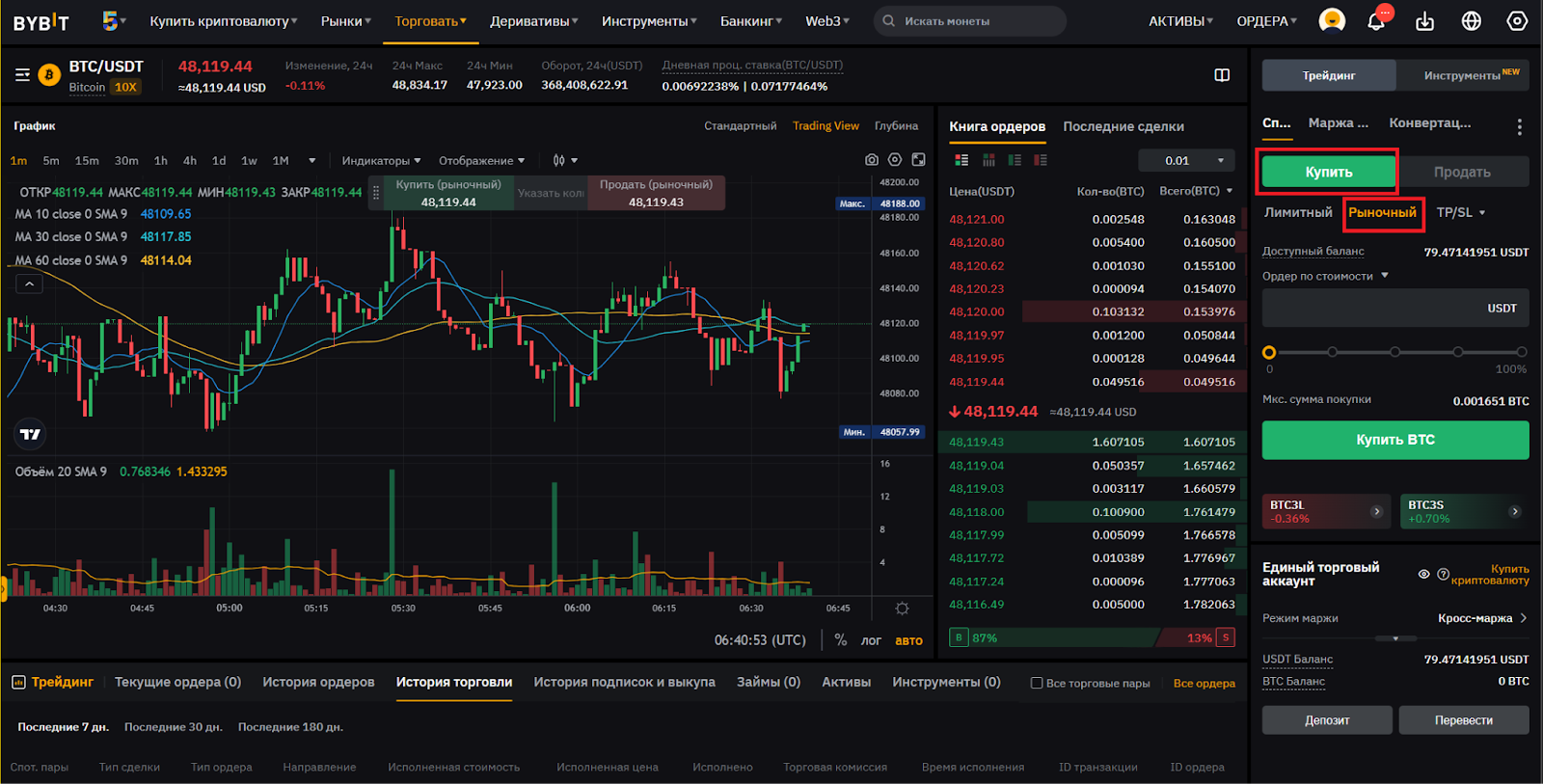The width and height of the screenshot is (1543, 784).
Task: Open TP/SL order type dropdown
Action: [x=1461, y=212]
